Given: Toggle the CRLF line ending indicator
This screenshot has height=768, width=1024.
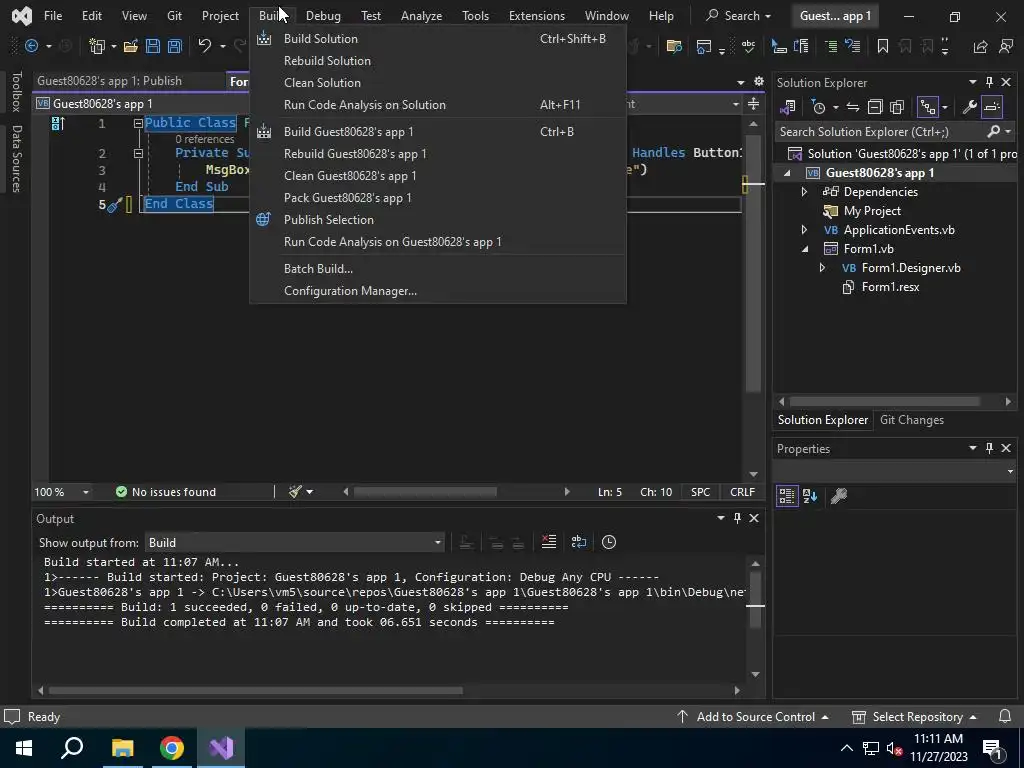Looking at the screenshot, I should tap(743, 492).
